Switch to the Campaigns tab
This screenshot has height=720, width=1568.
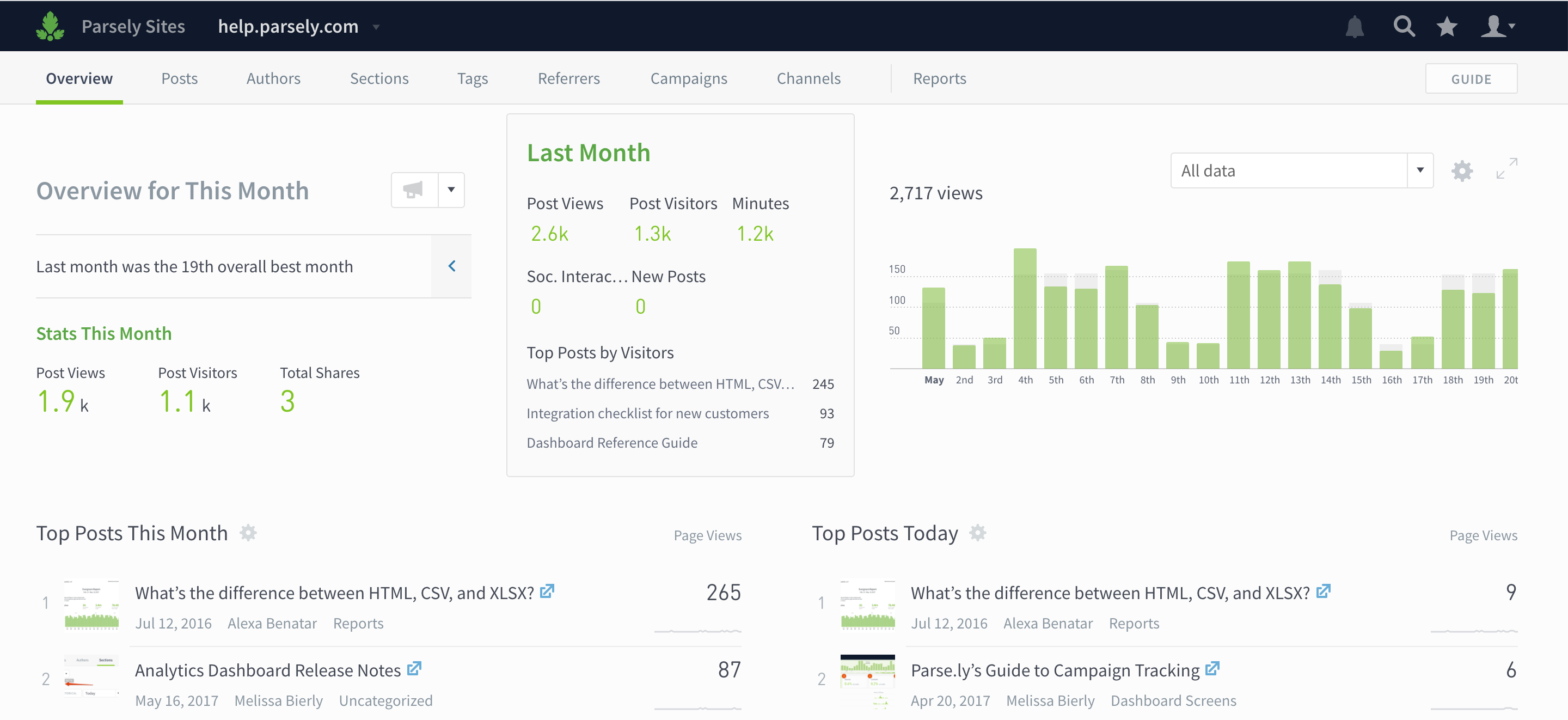pos(688,78)
